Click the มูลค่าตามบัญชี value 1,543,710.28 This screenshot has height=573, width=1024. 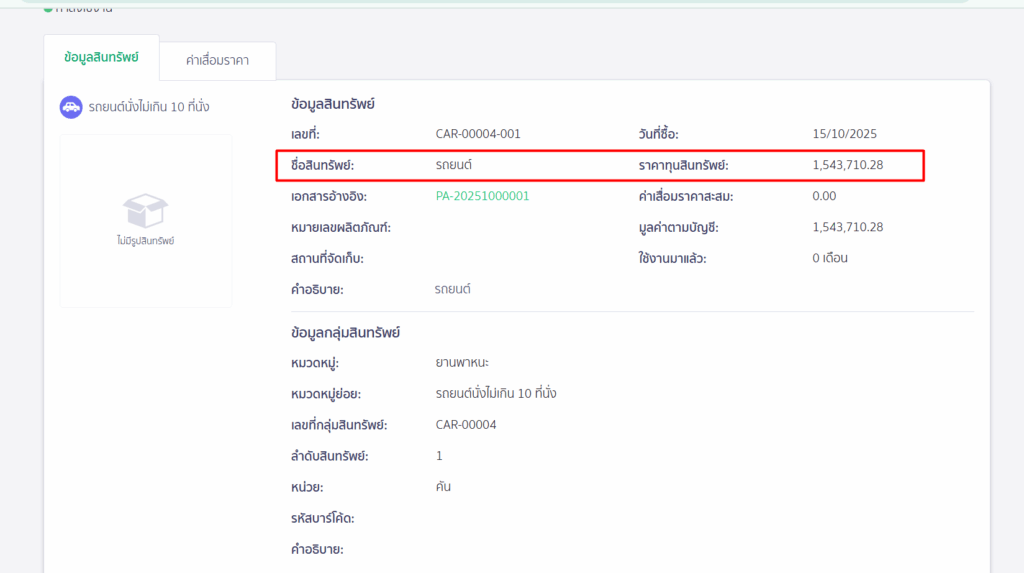pos(848,227)
